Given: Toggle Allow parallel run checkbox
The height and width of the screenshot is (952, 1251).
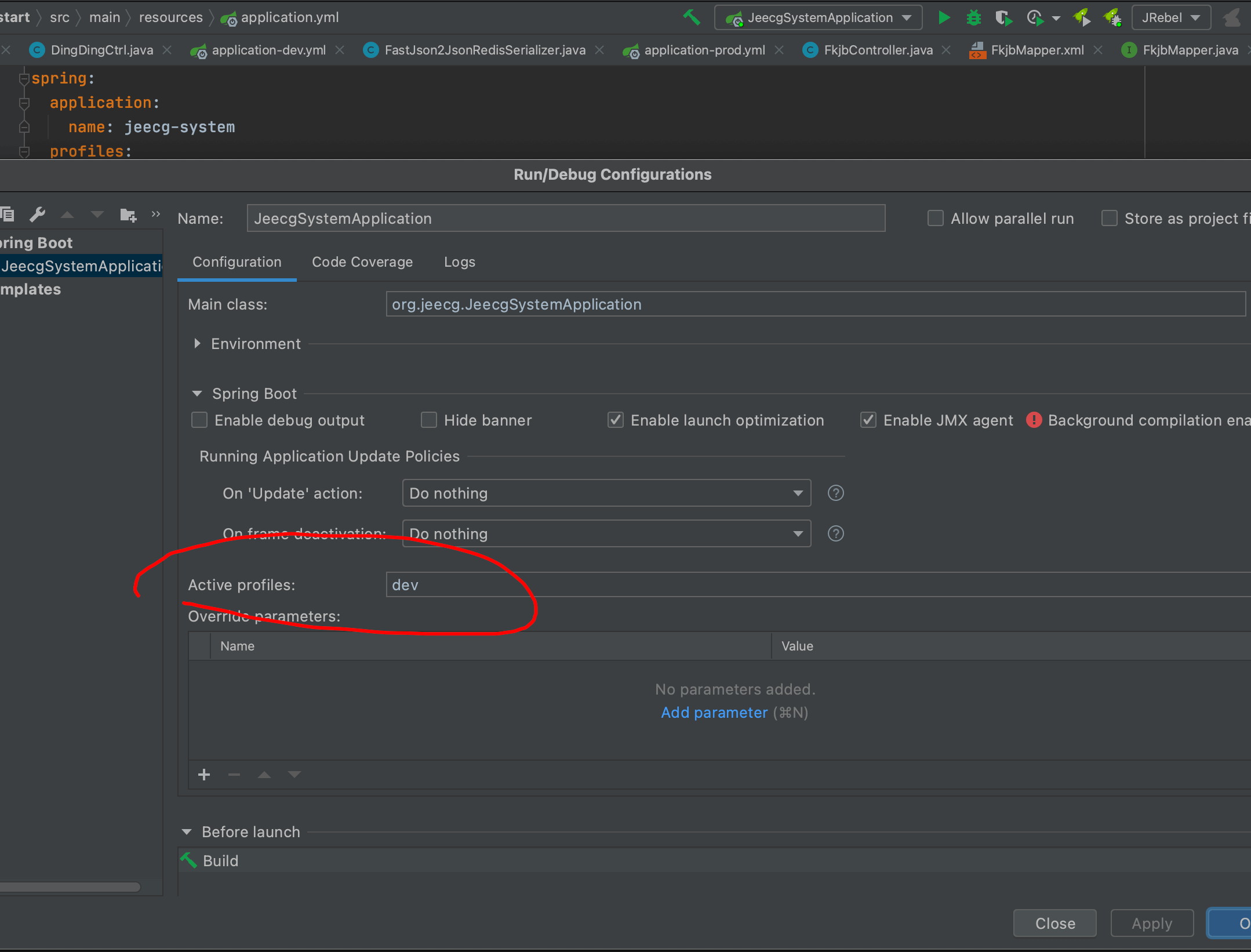Looking at the screenshot, I should 935,218.
